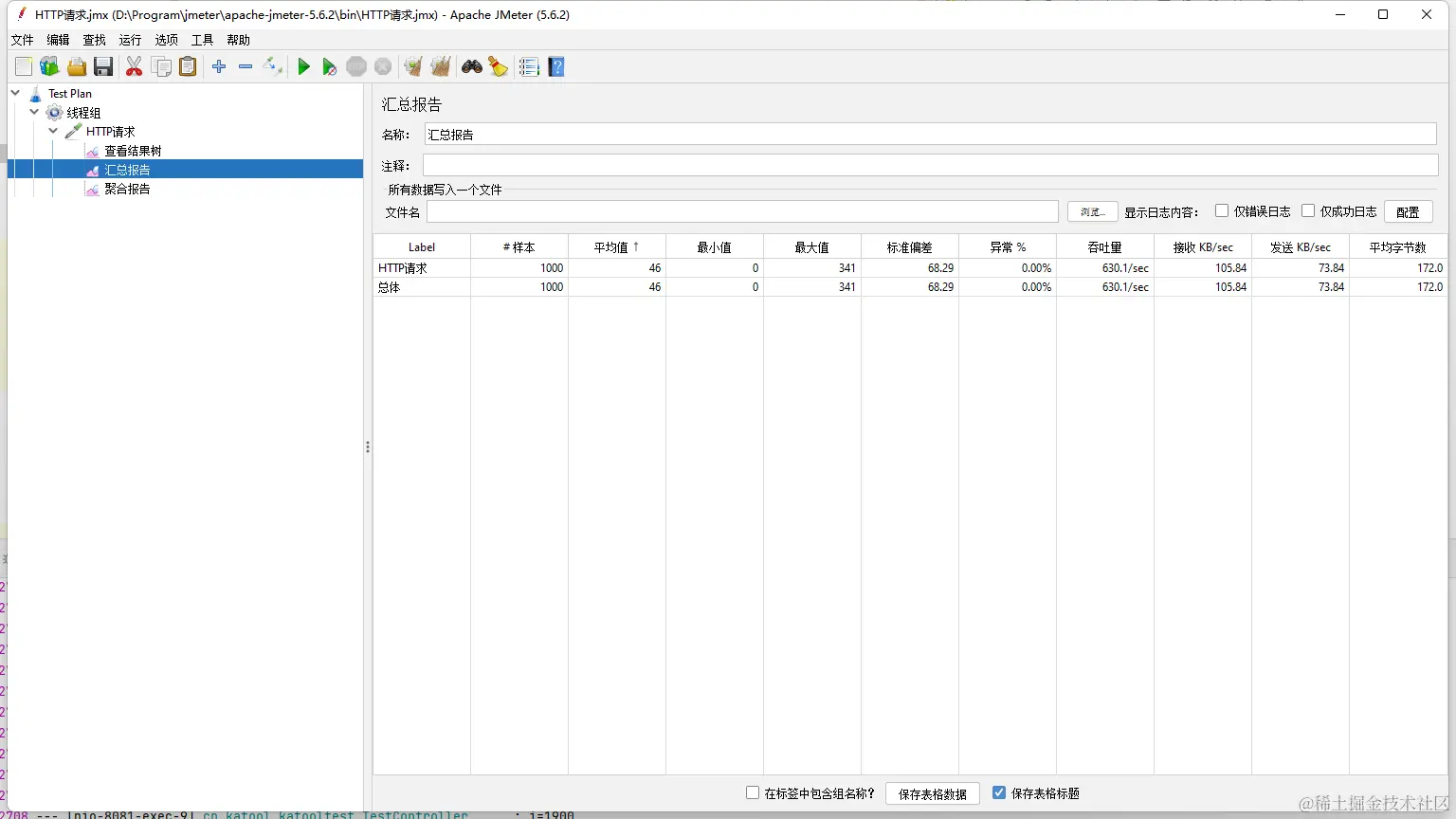Tick the 在标签中包含组名称? checkbox
The height and width of the screenshot is (819, 1456).
[x=753, y=792]
